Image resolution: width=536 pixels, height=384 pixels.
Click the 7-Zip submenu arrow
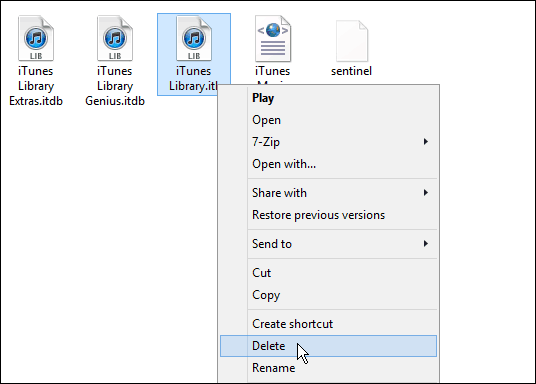pos(426,142)
